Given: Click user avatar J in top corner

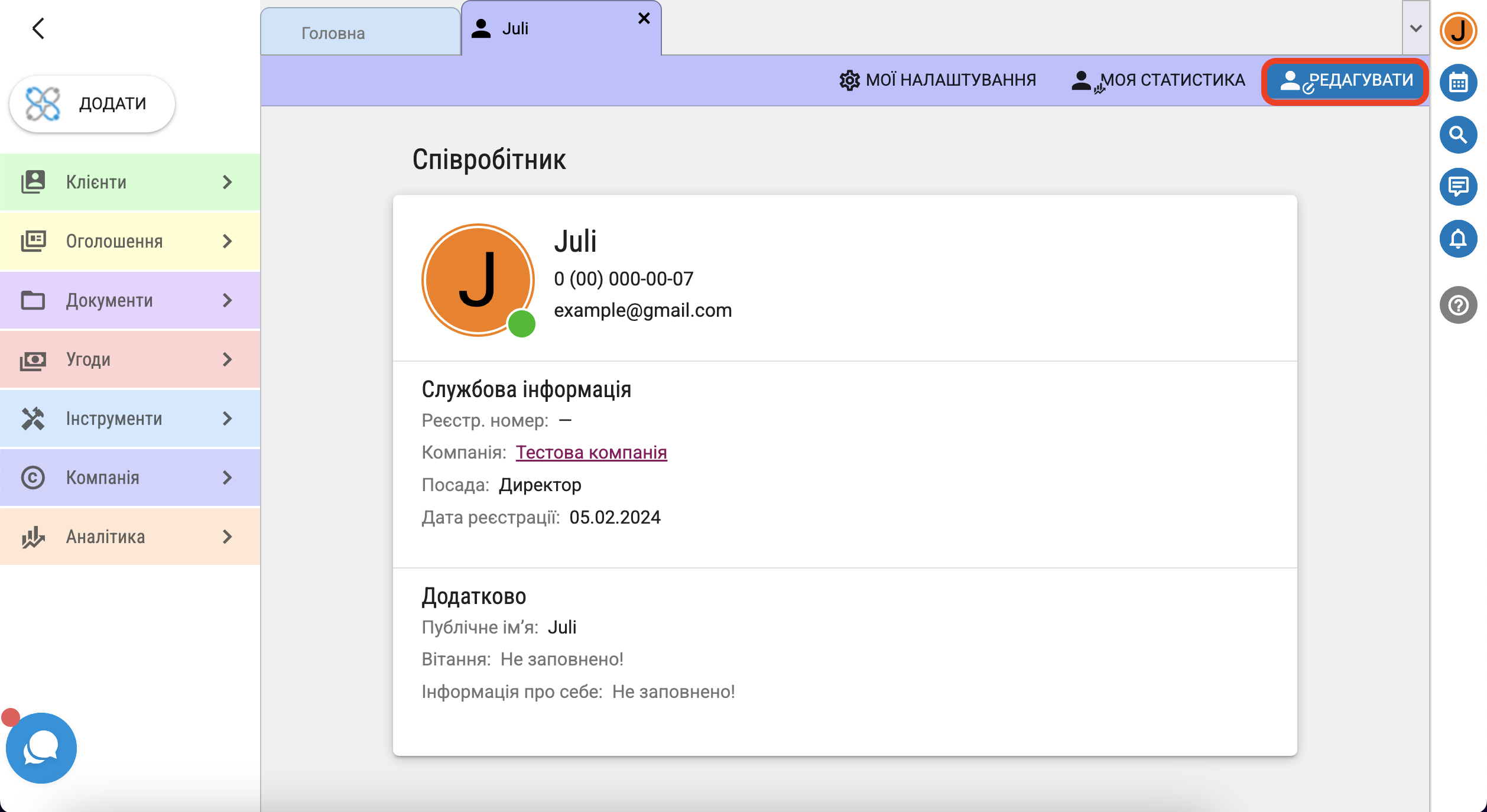Looking at the screenshot, I should [x=1458, y=31].
